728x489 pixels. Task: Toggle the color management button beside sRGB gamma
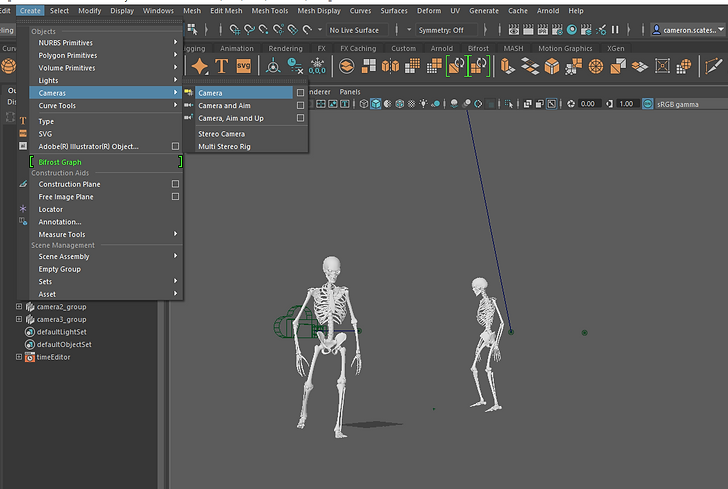pos(647,104)
